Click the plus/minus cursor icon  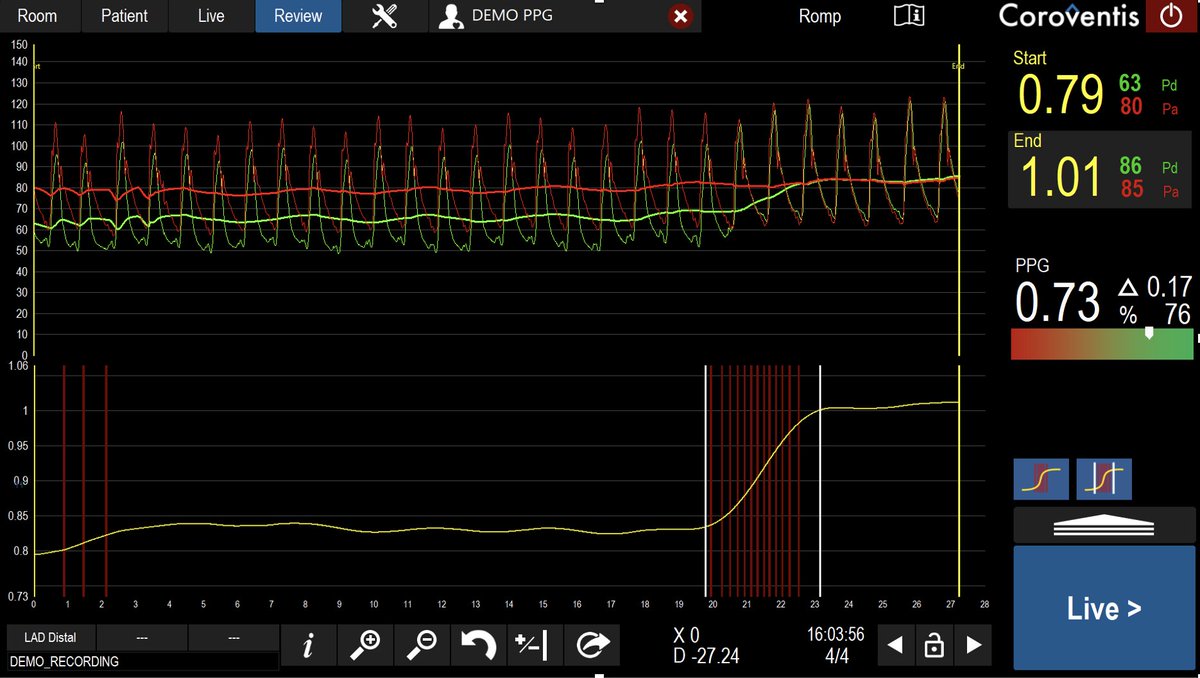(536, 646)
